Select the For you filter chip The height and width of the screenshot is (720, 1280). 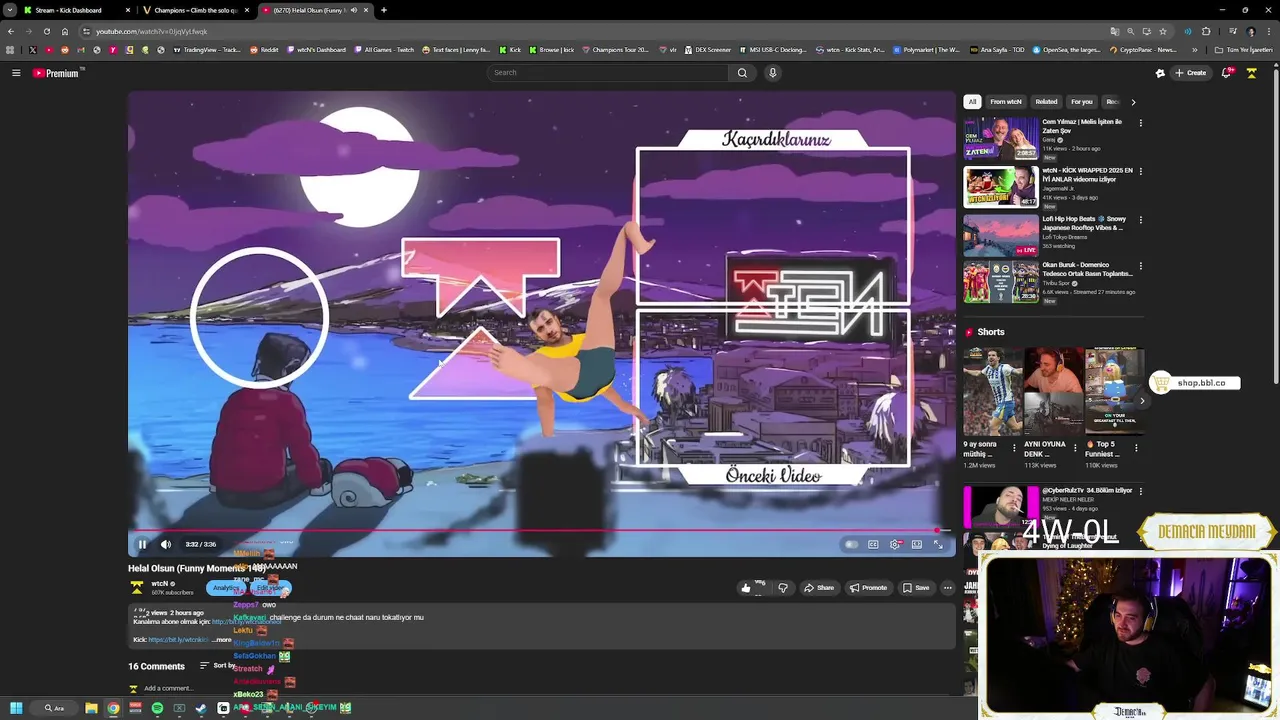click(1082, 102)
